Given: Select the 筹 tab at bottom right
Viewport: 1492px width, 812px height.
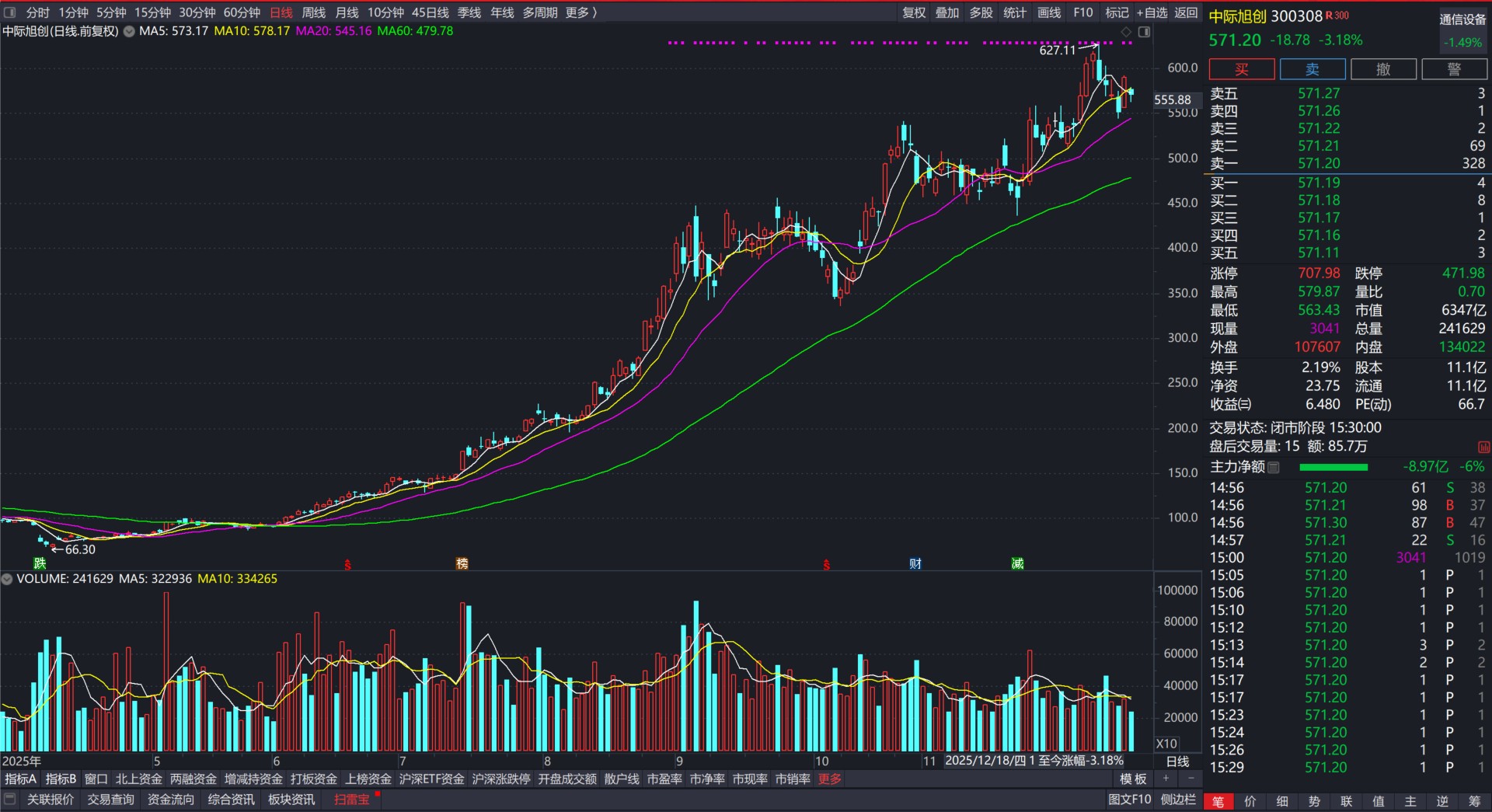Looking at the screenshot, I should coord(1474,801).
